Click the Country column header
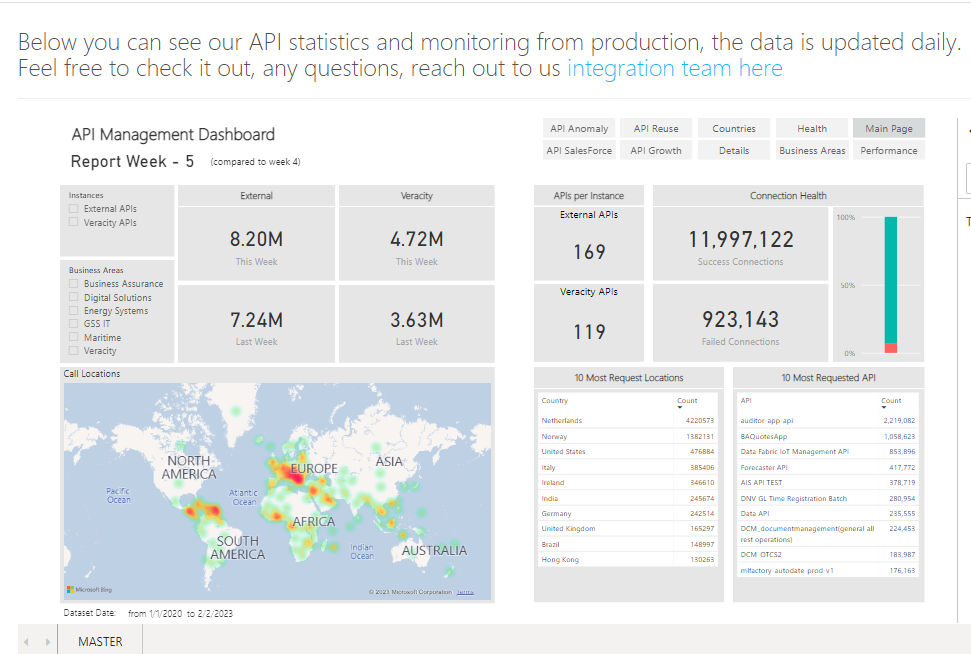Viewport: 971px width, 654px height. (x=555, y=401)
